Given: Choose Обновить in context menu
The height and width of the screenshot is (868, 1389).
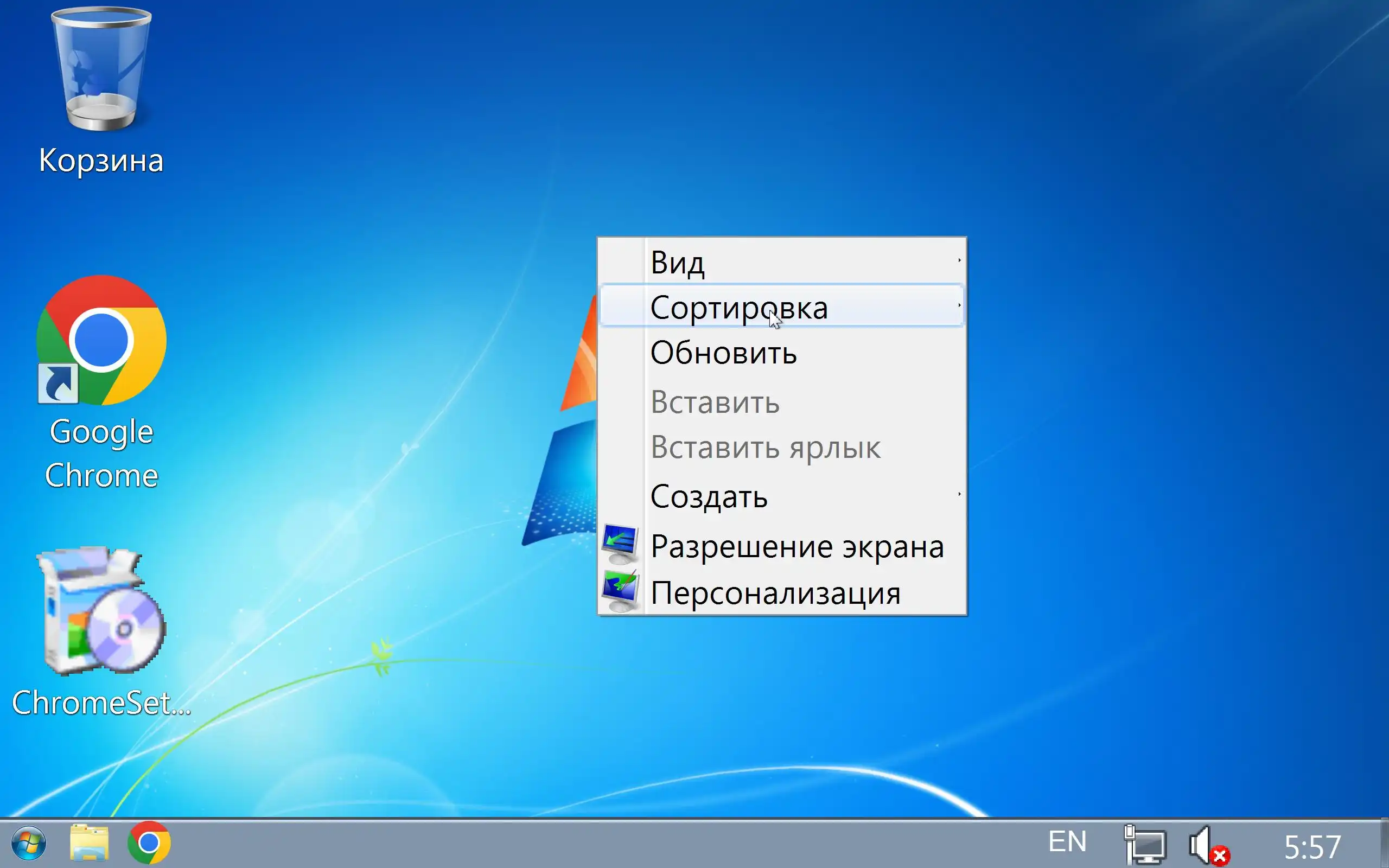Looking at the screenshot, I should click(723, 353).
